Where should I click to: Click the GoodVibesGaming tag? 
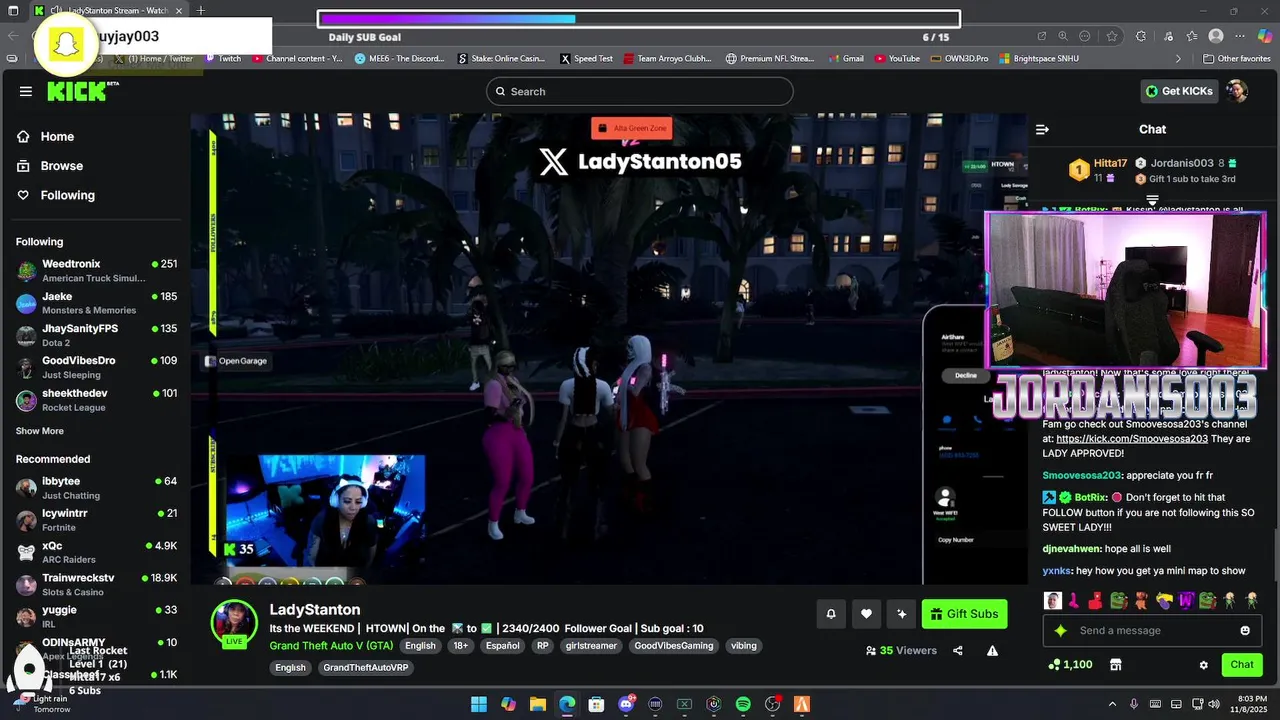tap(674, 646)
